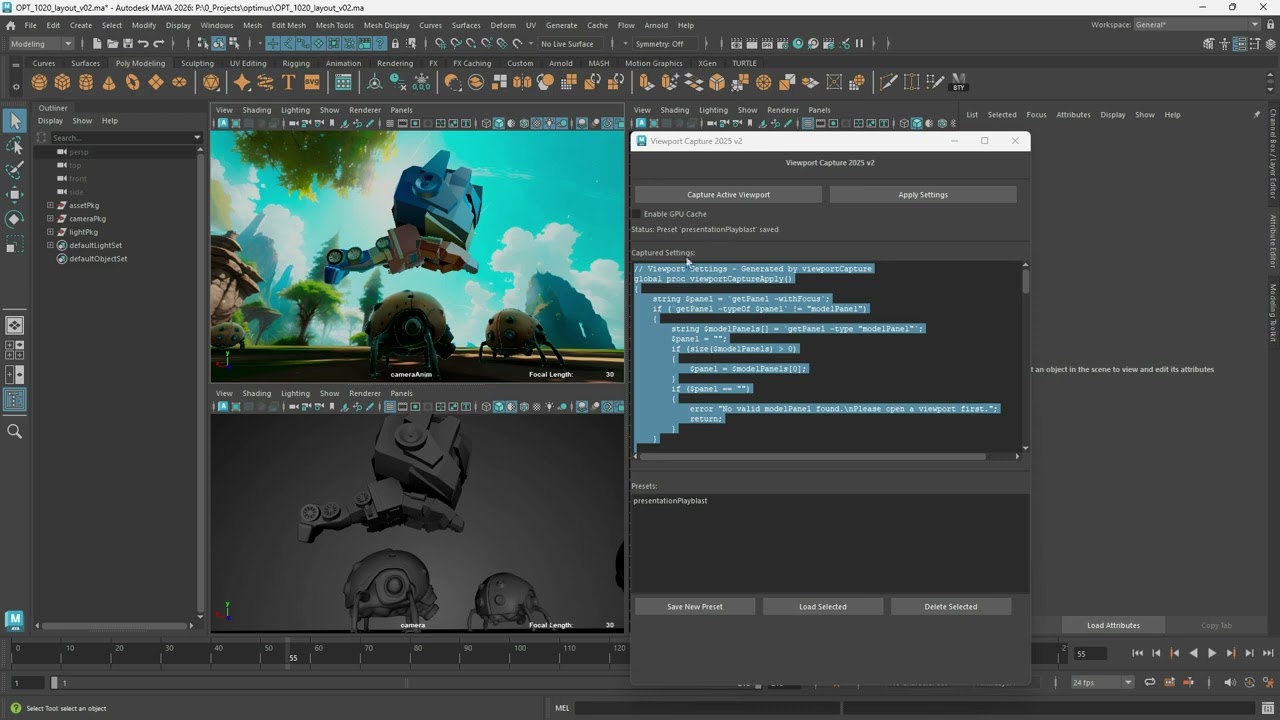Click the Save New Preset button
Image resolution: width=1280 pixels, height=720 pixels.
pyautogui.click(x=695, y=606)
